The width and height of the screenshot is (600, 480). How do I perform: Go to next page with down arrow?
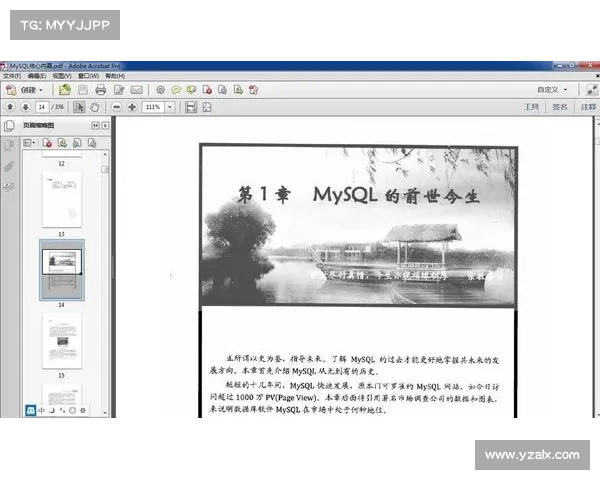[x=25, y=107]
